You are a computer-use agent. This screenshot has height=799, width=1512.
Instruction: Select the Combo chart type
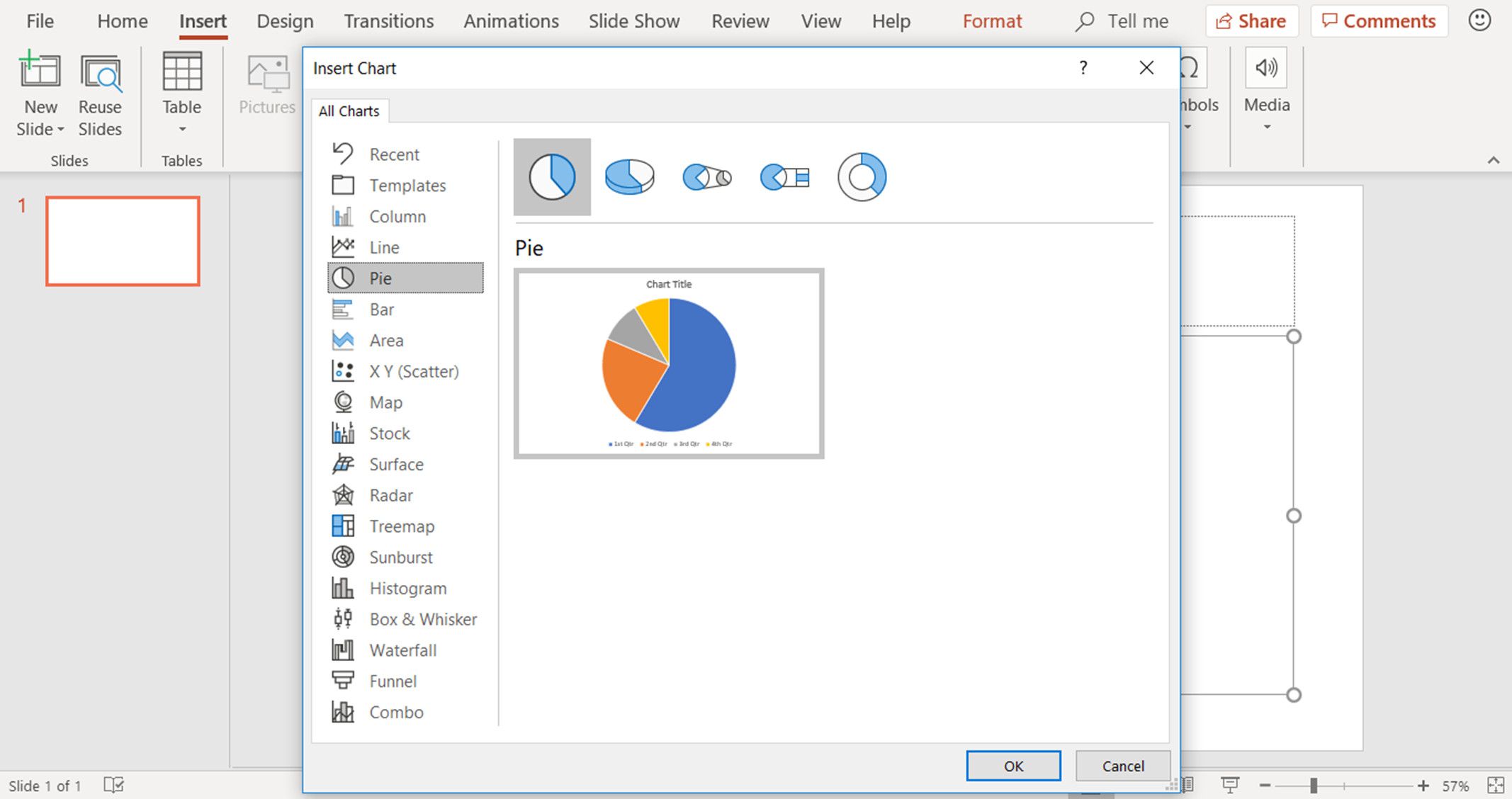(x=396, y=712)
